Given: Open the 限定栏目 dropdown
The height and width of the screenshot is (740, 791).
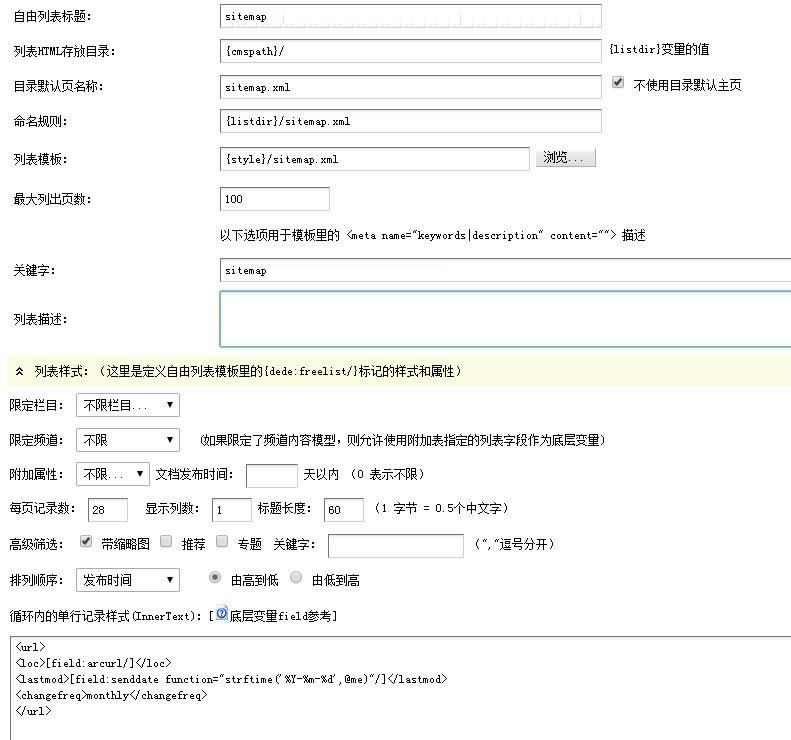Looking at the screenshot, I should click(127, 405).
